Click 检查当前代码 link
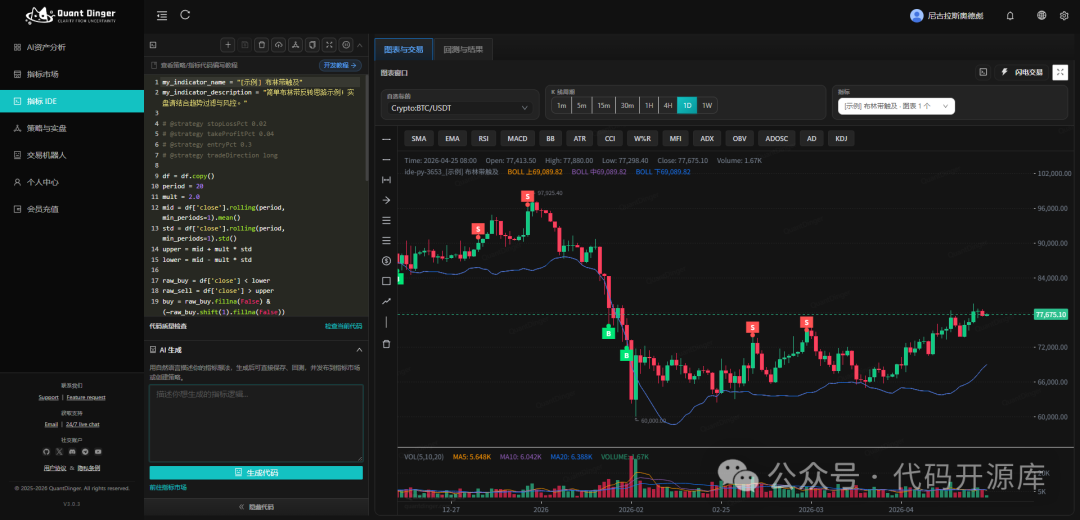Viewport: 1080px width, 520px height. [x=343, y=326]
